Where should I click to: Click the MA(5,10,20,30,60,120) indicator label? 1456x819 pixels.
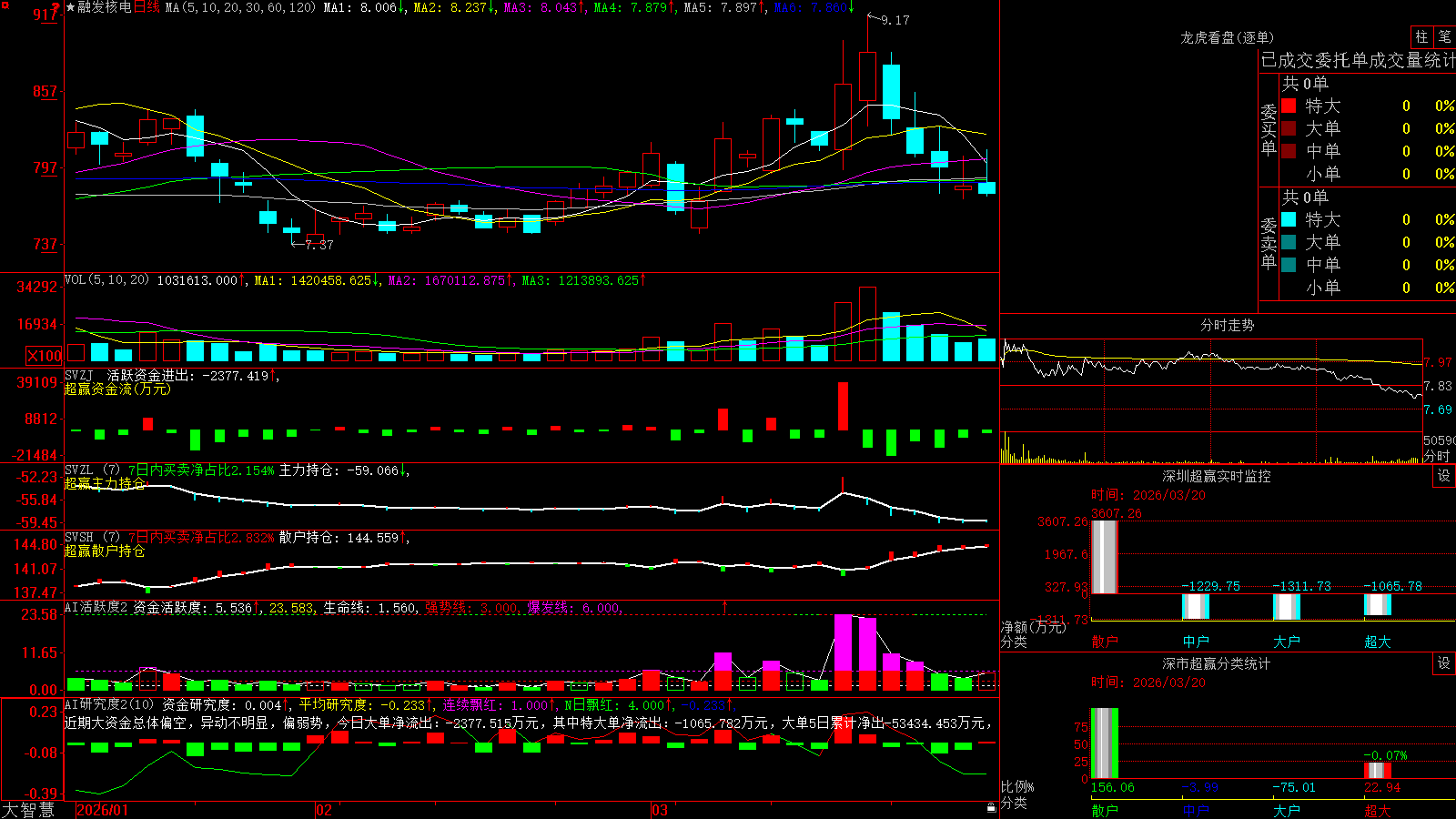240,7
